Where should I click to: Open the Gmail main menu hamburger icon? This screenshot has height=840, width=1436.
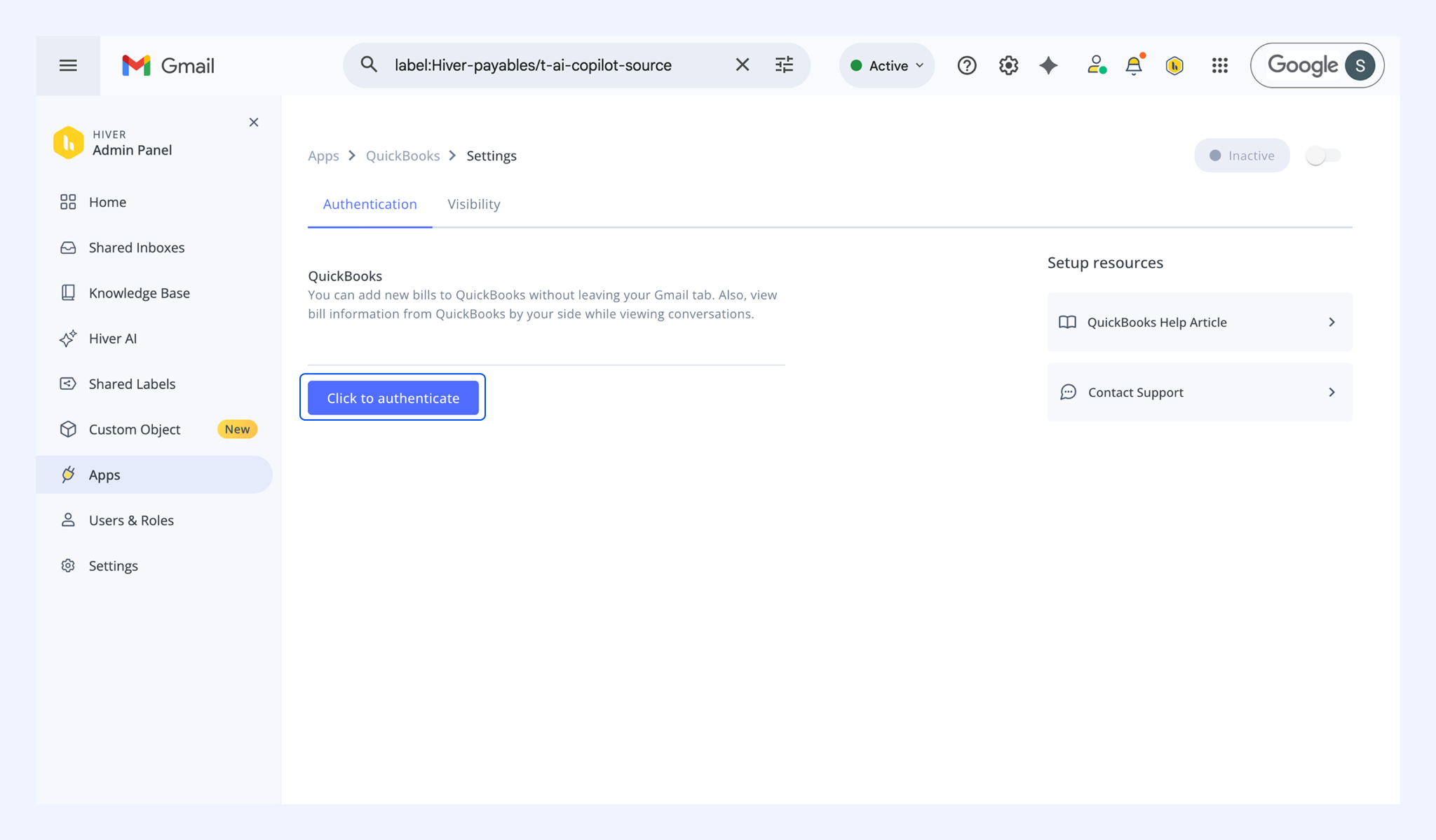click(68, 65)
